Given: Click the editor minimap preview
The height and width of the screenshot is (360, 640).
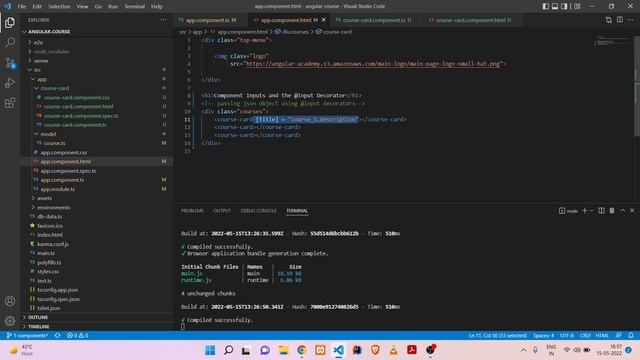Looking at the screenshot, I should (x=613, y=41).
